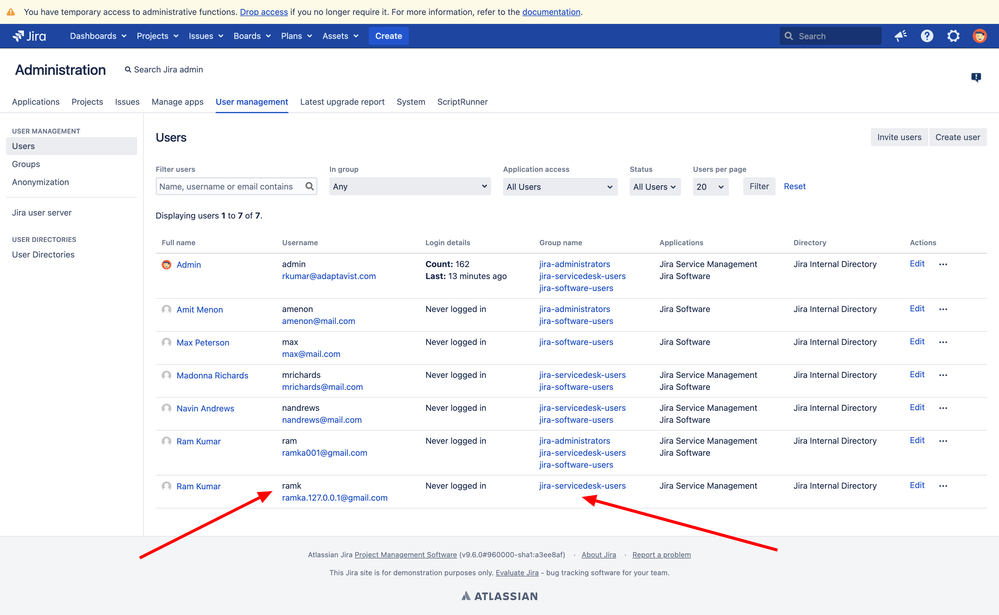Click the Invite users button
This screenshot has width=999, height=615.
click(899, 137)
